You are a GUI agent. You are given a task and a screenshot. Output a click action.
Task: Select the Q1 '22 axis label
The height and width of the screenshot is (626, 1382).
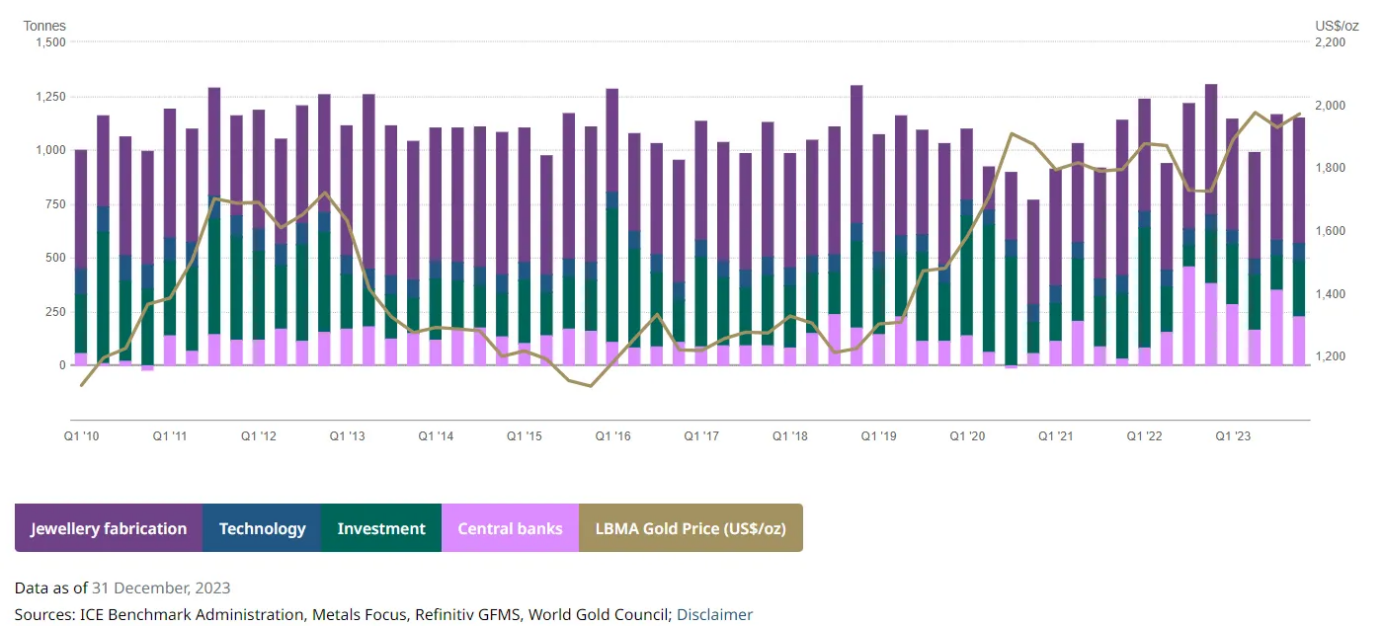coord(1144,437)
